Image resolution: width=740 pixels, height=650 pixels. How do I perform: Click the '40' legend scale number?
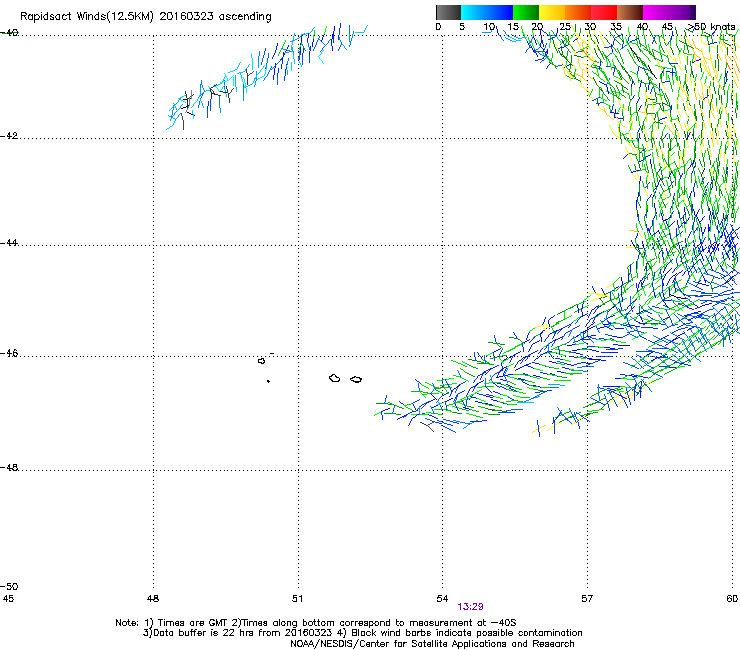(642, 27)
